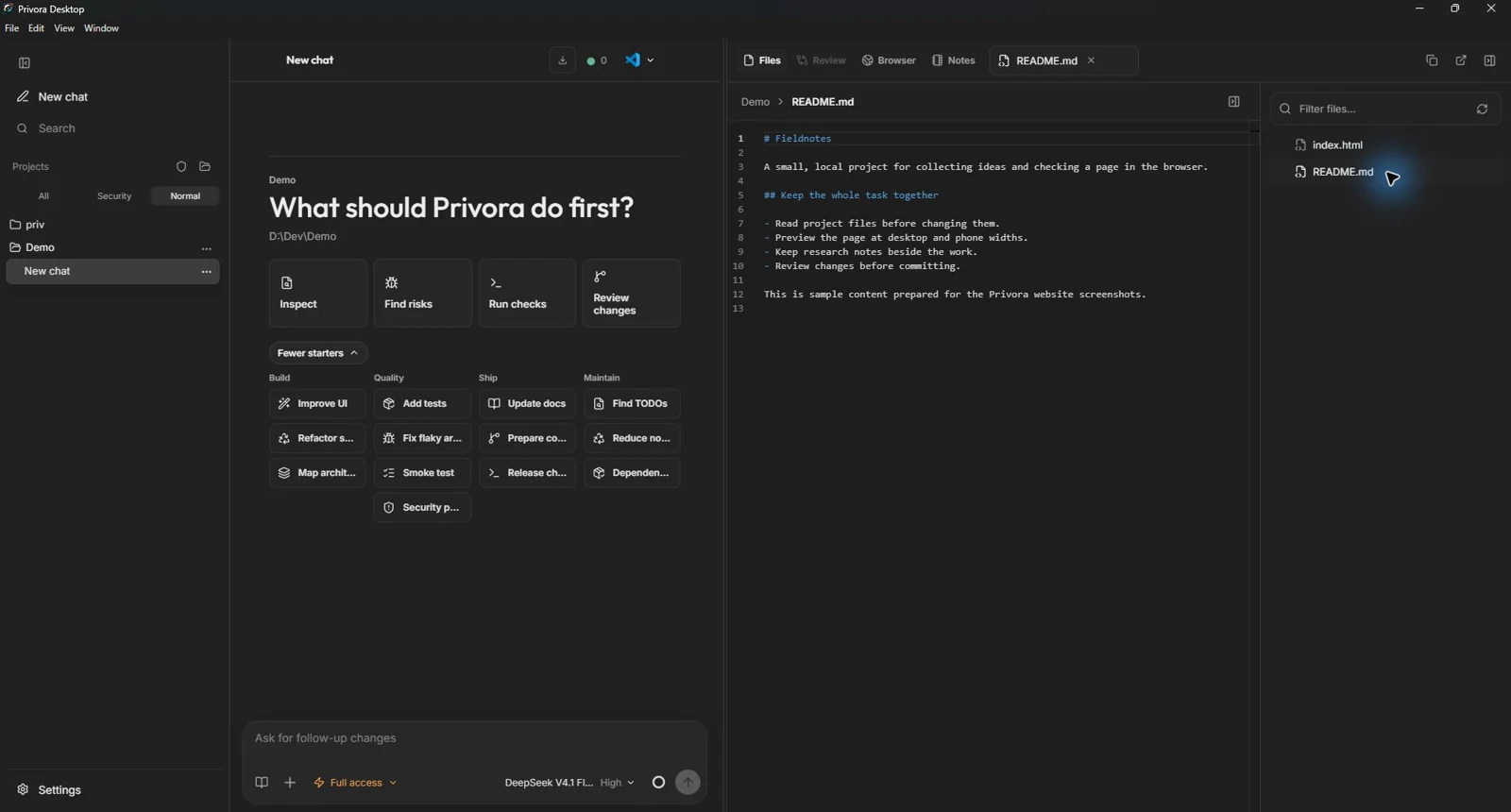Viewport: 1511px width, 812px height.
Task: Click the green status indicator showing 0
Action: [597, 60]
